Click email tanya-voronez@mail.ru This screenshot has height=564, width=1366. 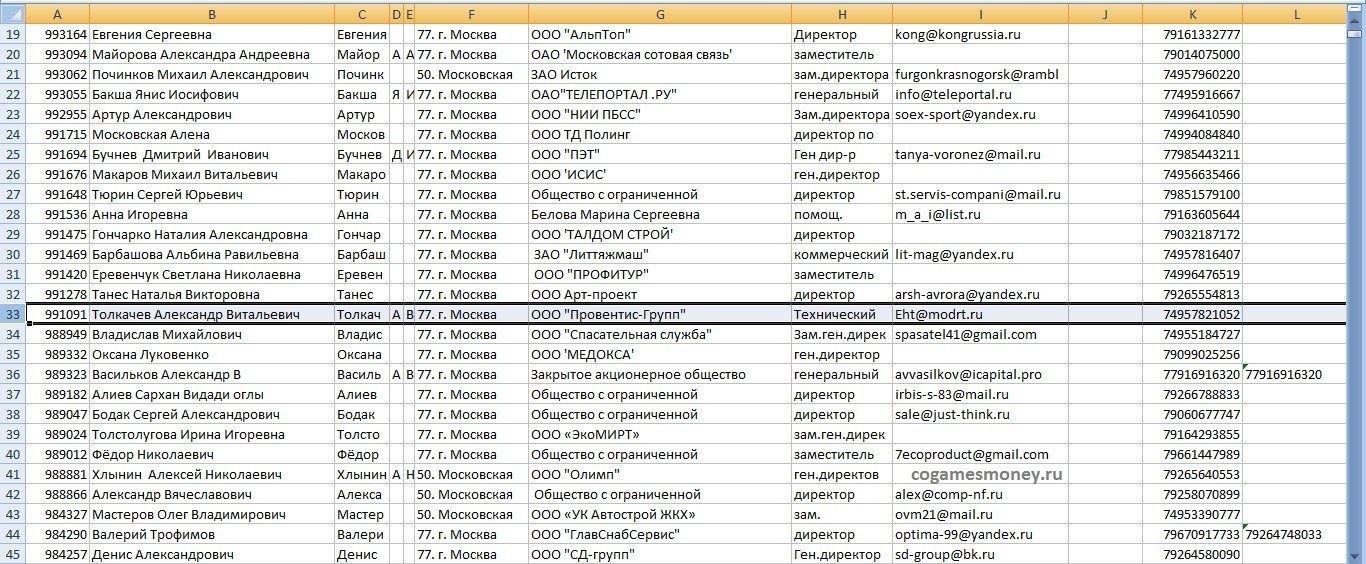pos(968,154)
